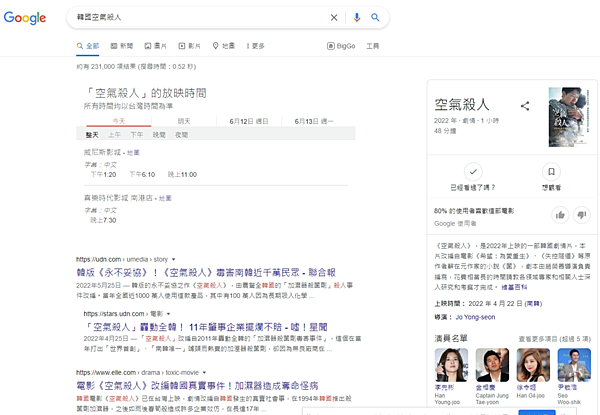Click thumbs up to like movie
600x415 pixels.
pos(560,215)
